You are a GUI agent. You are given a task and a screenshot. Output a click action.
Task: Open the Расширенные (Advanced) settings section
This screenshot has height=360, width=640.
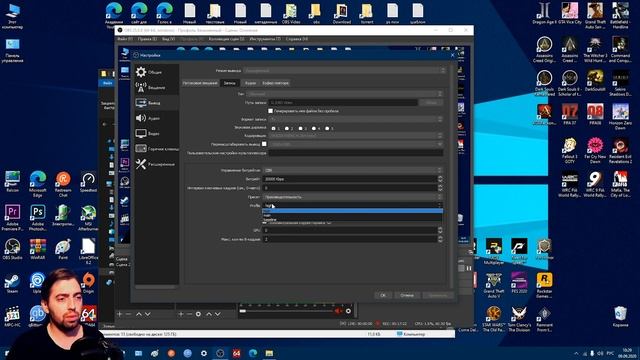tap(157, 164)
